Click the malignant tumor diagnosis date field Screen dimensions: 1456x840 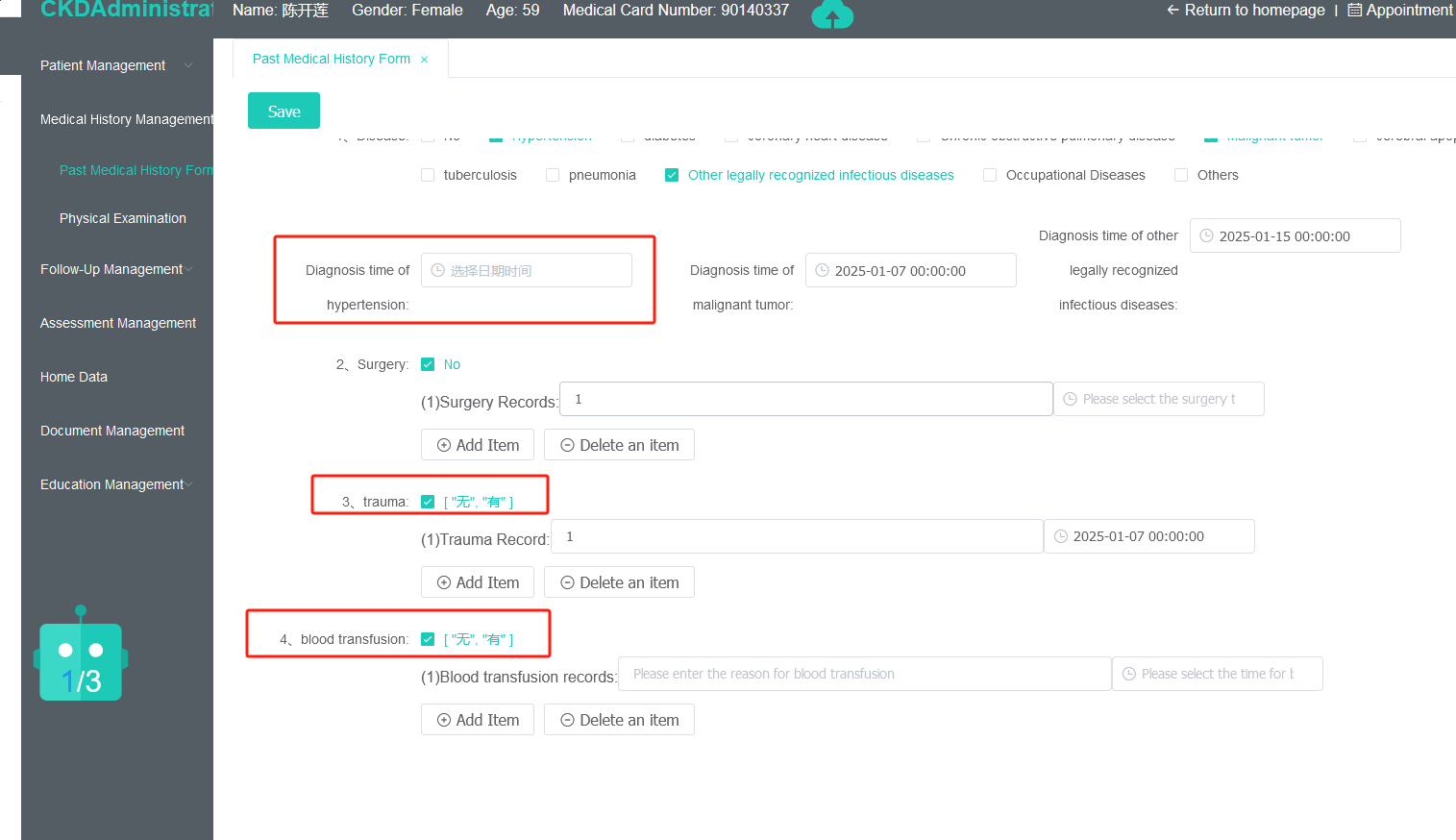point(911,270)
